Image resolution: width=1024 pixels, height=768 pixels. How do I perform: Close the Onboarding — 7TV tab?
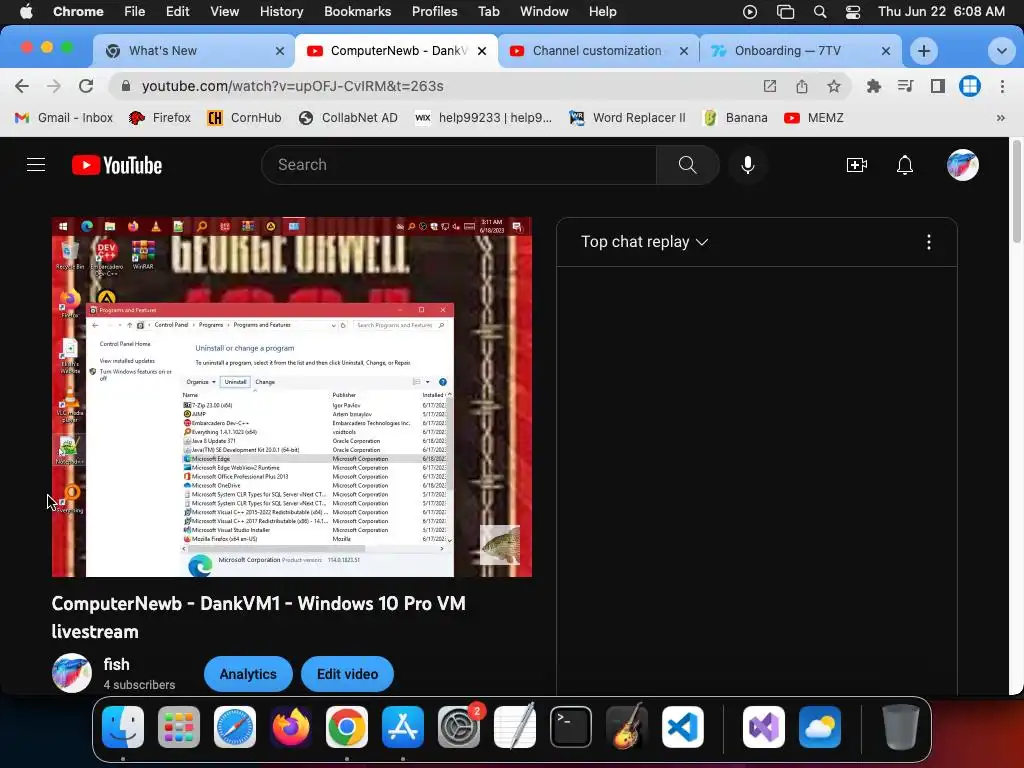point(886,51)
